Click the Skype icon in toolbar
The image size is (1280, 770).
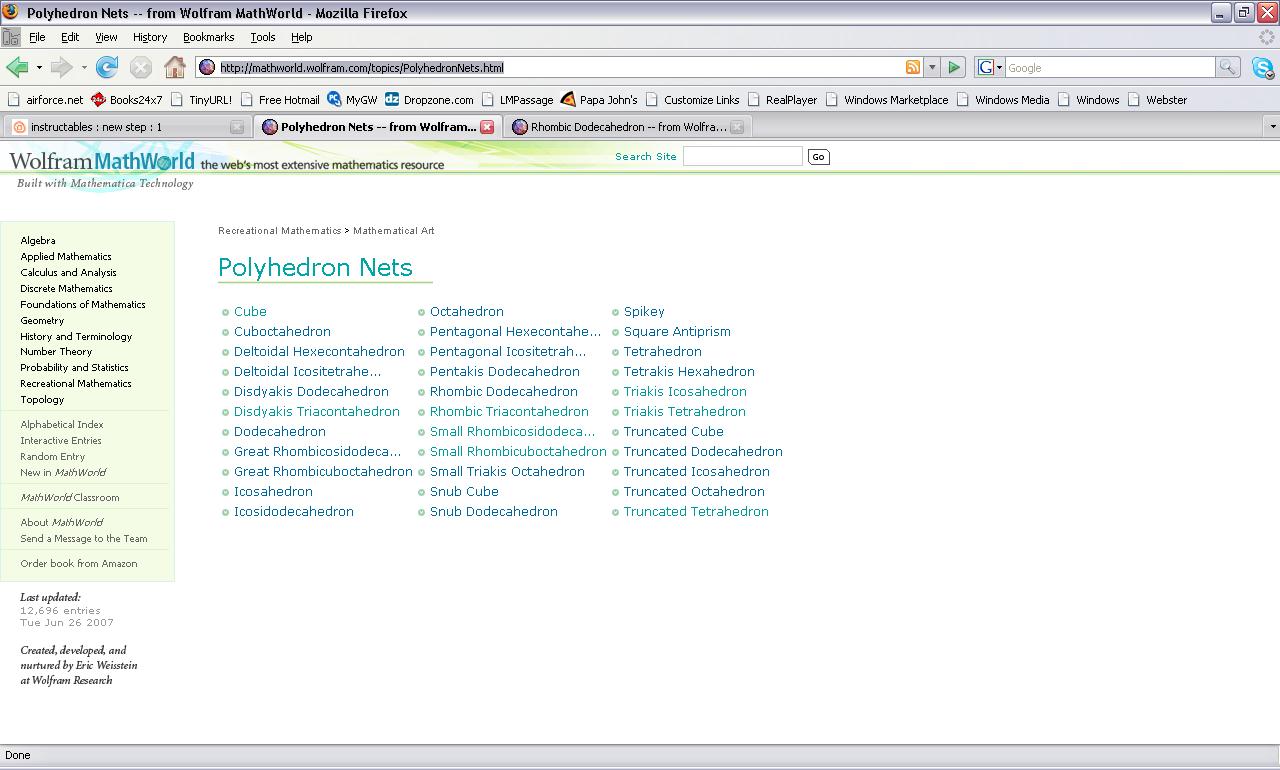1263,68
